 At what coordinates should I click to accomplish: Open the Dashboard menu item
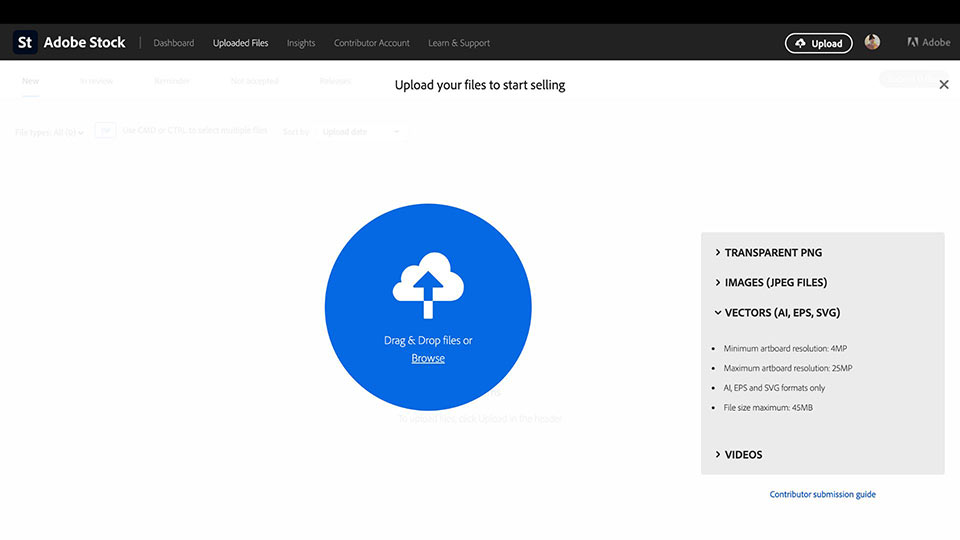[x=173, y=43]
